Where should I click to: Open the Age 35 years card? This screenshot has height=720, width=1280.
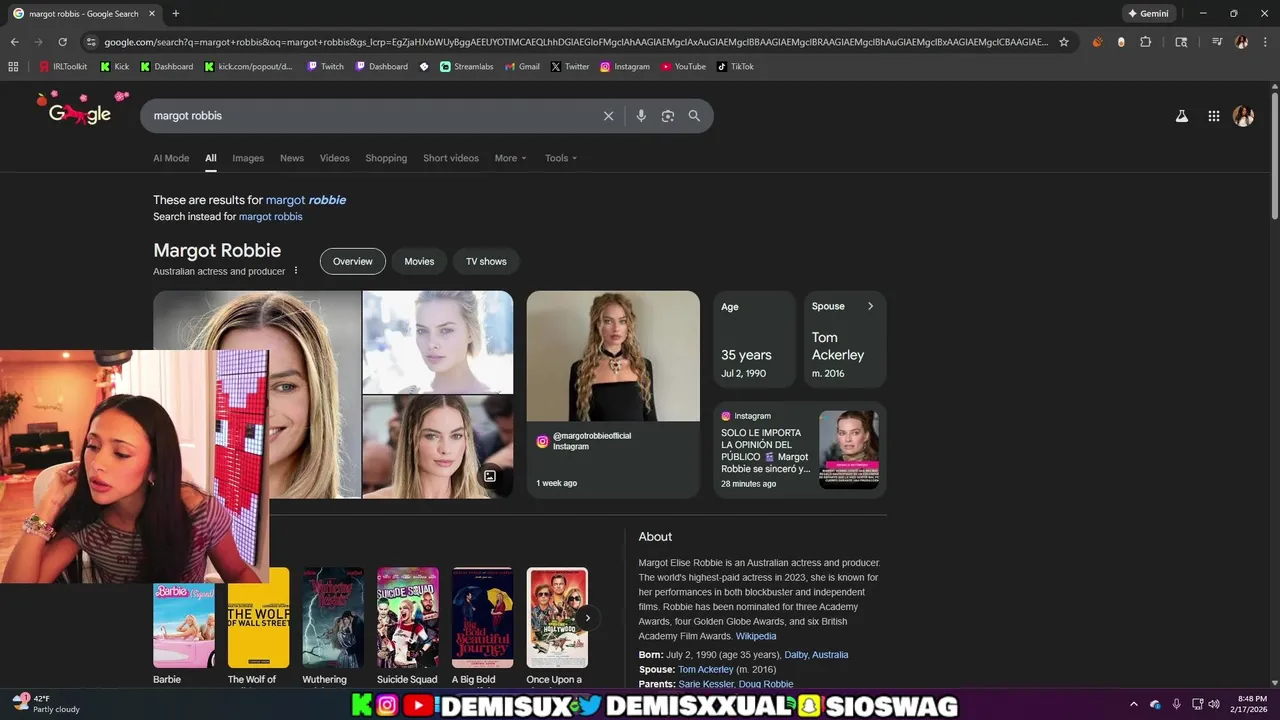coord(754,339)
